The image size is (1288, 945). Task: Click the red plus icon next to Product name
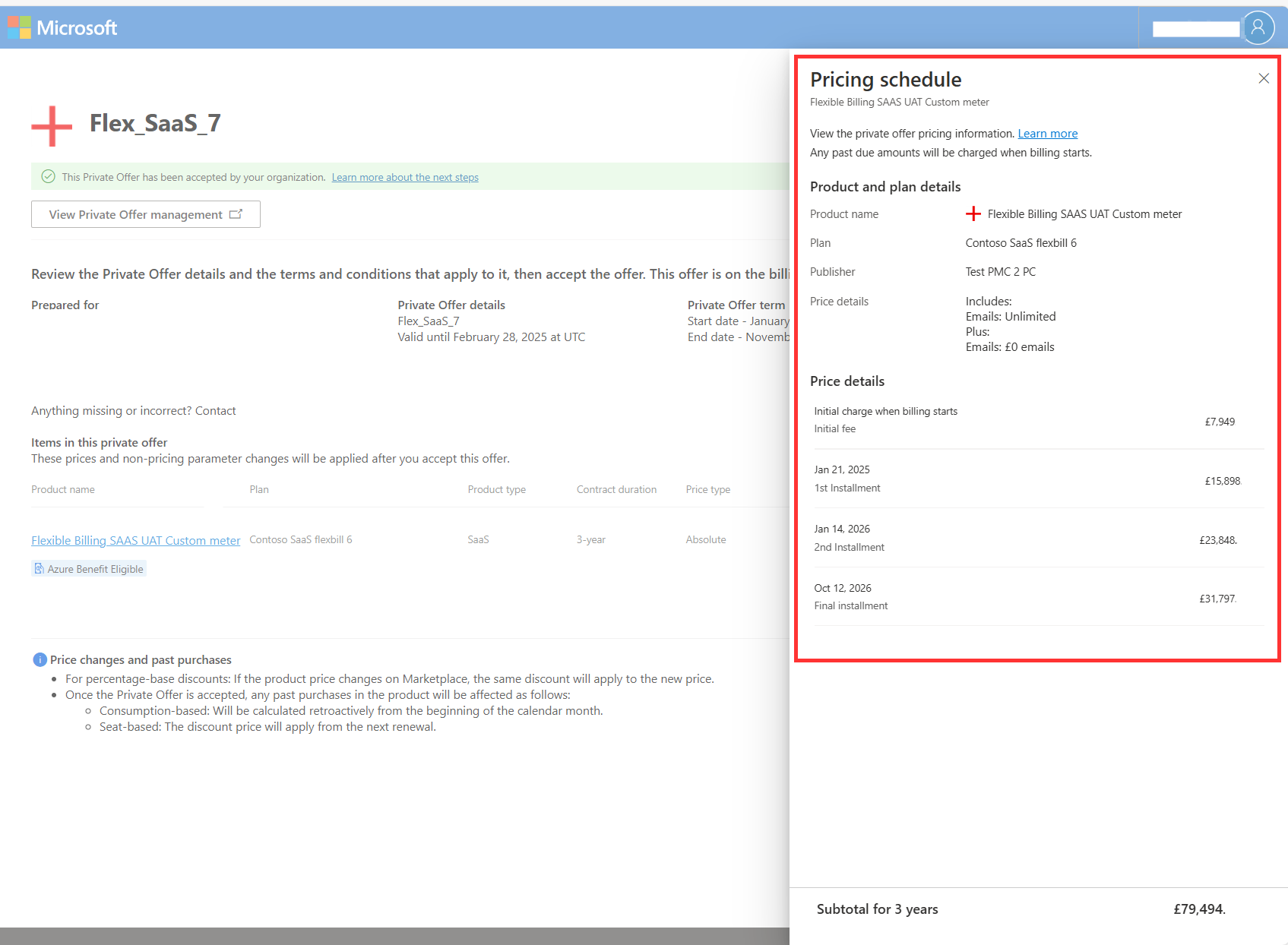click(x=973, y=213)
